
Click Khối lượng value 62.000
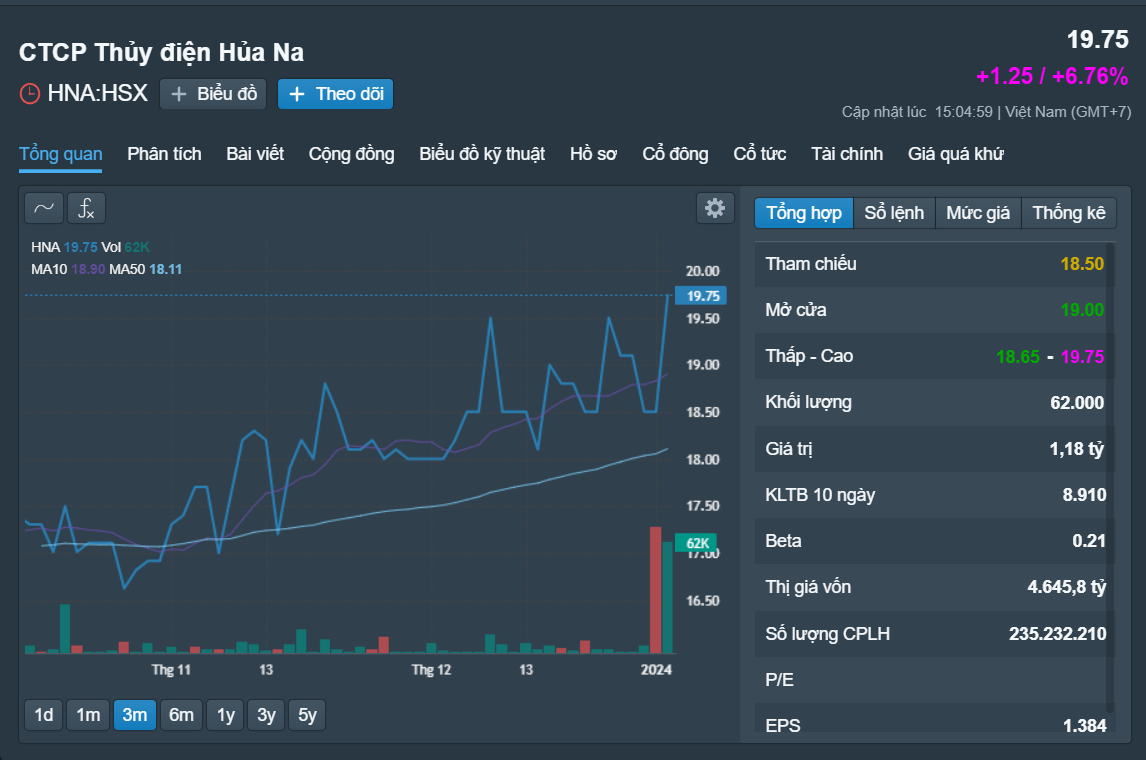(1077, 403)
